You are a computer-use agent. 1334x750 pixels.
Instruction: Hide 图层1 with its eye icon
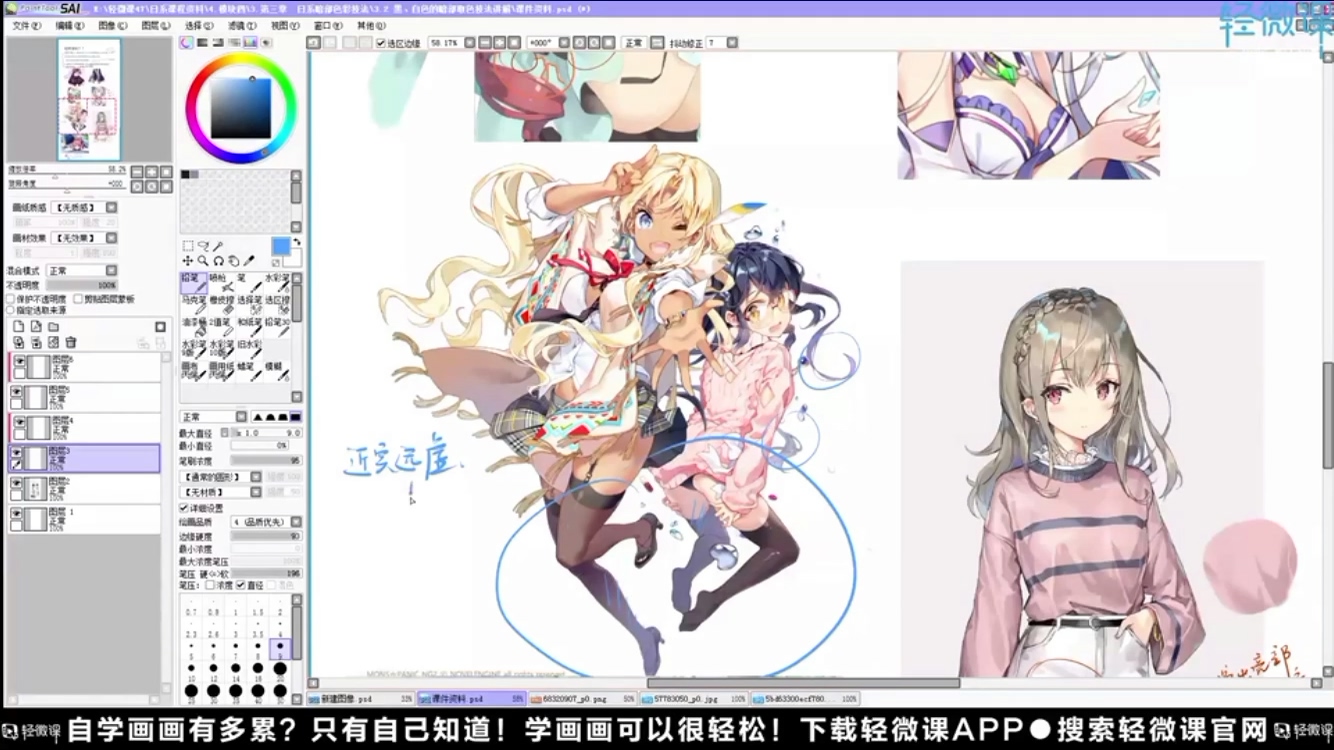[18, 513]
